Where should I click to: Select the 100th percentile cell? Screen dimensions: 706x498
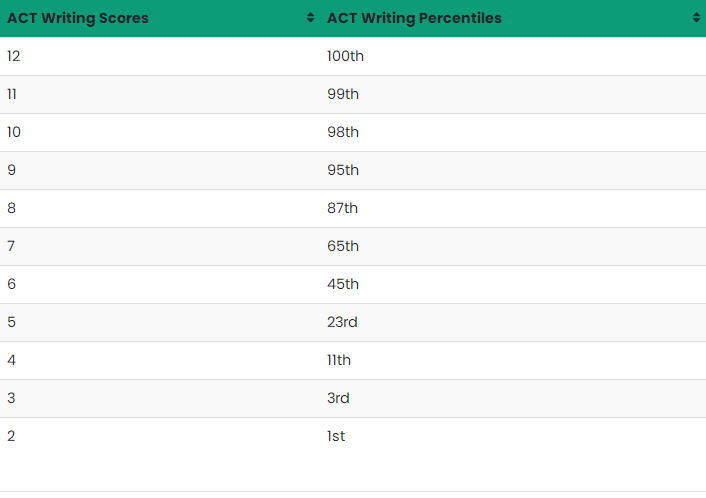[x=513, y=56]
